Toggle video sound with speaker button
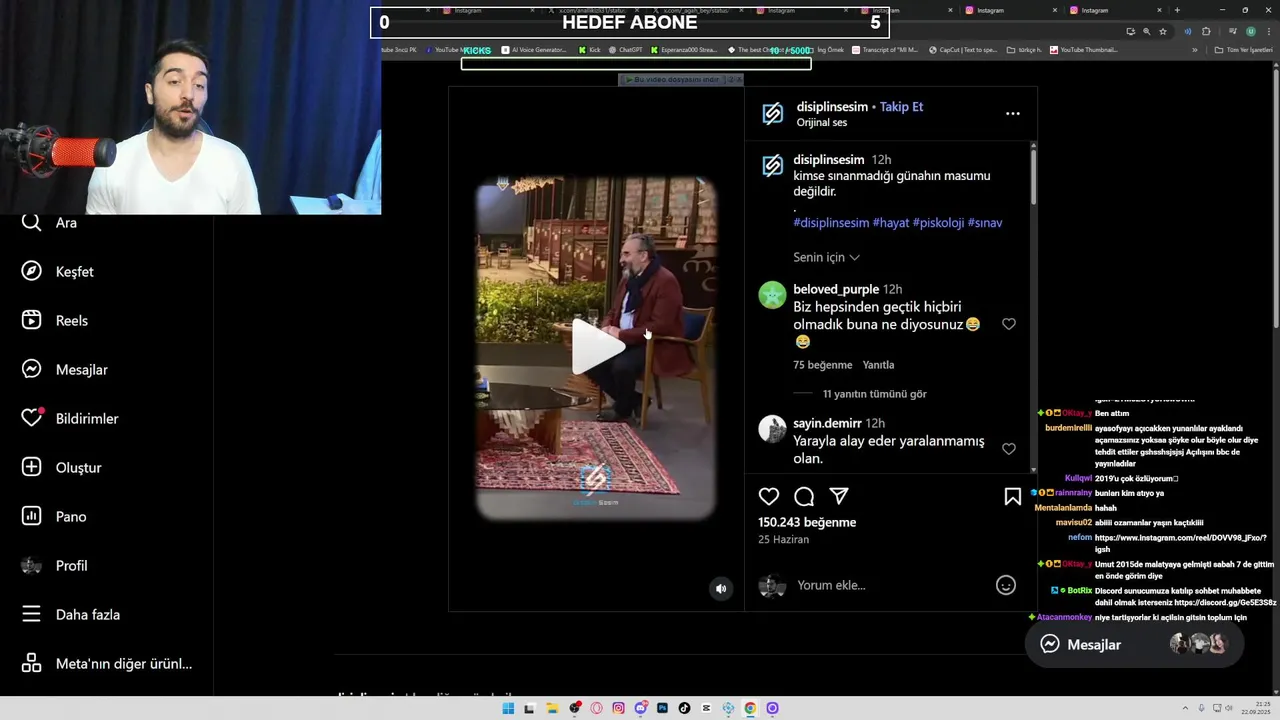The image size is (1280, 720). point(721,589)
